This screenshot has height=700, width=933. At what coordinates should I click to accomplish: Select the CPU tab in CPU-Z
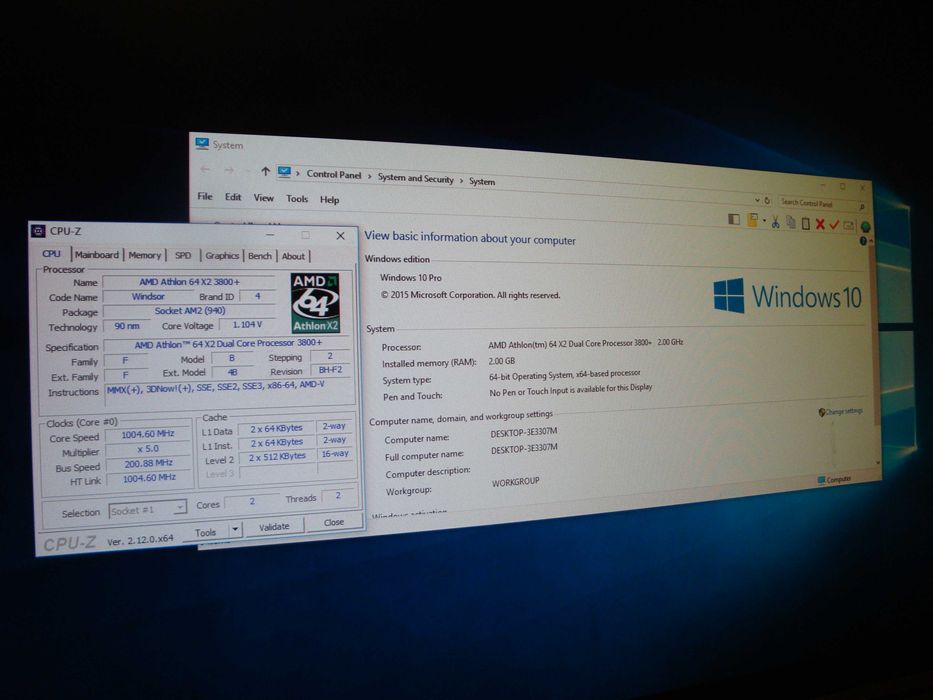coord(51,254)
